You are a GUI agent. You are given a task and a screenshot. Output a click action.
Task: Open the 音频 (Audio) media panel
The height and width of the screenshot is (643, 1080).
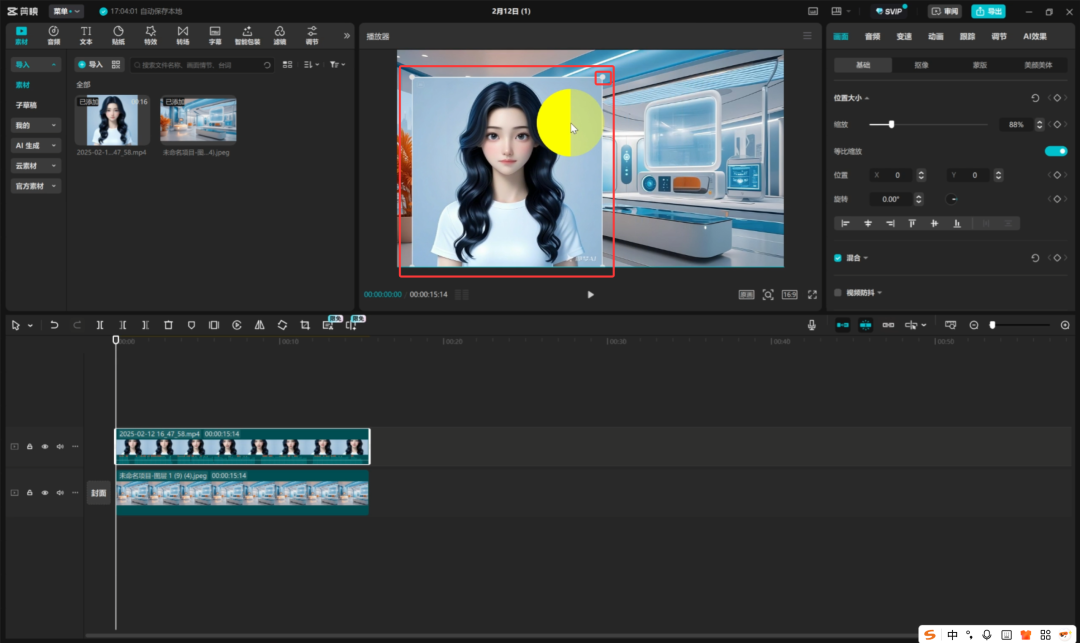(53, 35)
